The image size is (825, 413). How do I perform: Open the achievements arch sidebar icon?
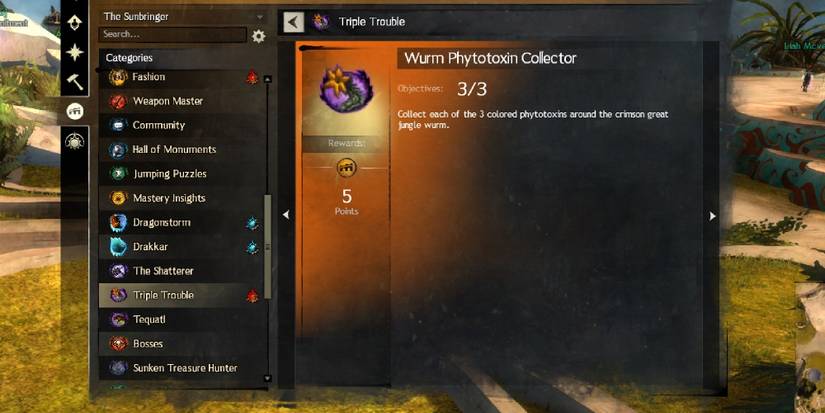[x=75, y=111]
